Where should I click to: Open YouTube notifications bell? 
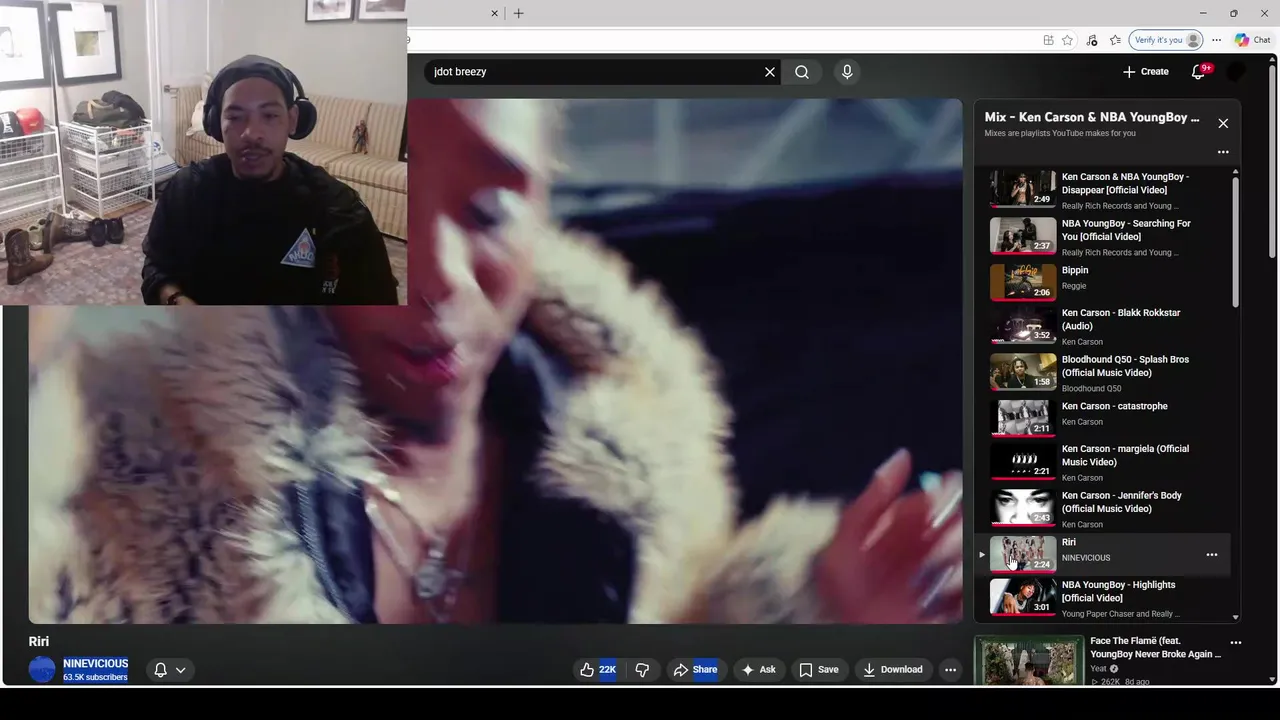point(1199,72)
